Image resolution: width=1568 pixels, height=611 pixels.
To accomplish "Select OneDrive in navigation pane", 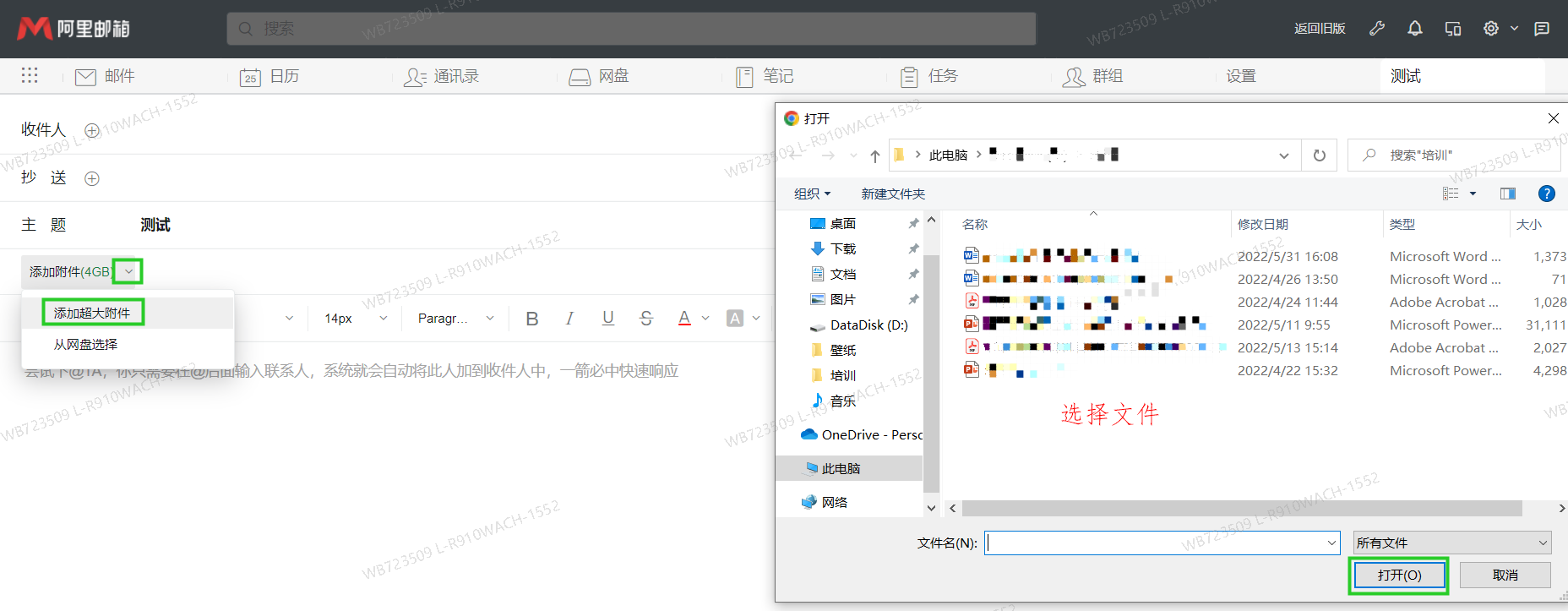I will [x=862, y=435].
